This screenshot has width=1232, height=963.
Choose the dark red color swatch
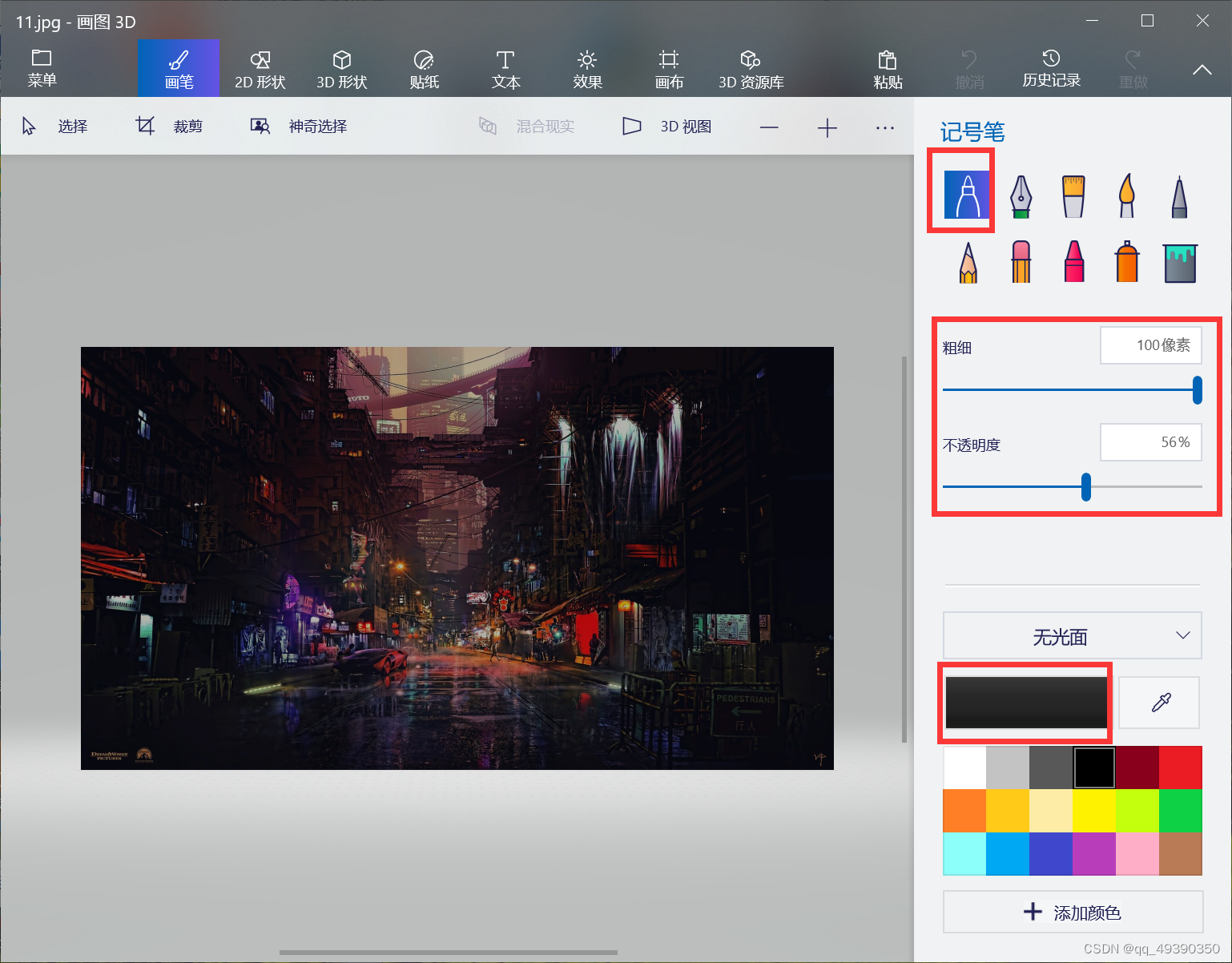1137,768
